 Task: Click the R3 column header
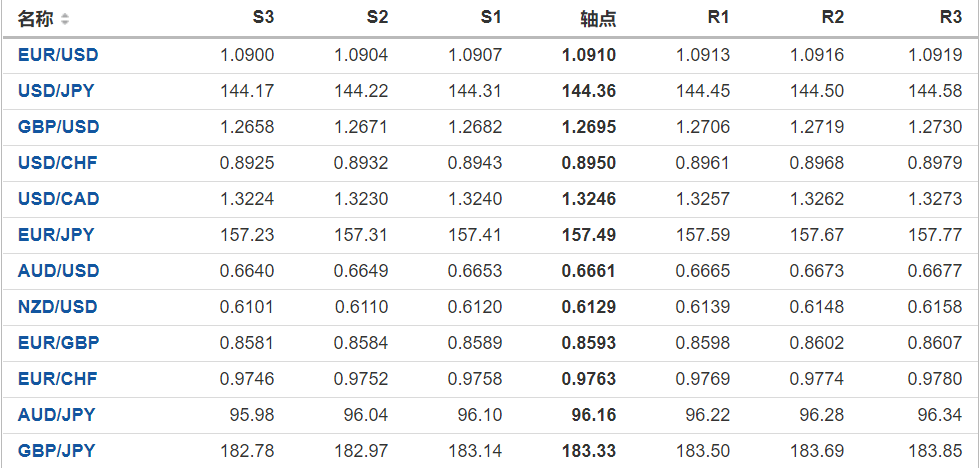pos(950,18)
